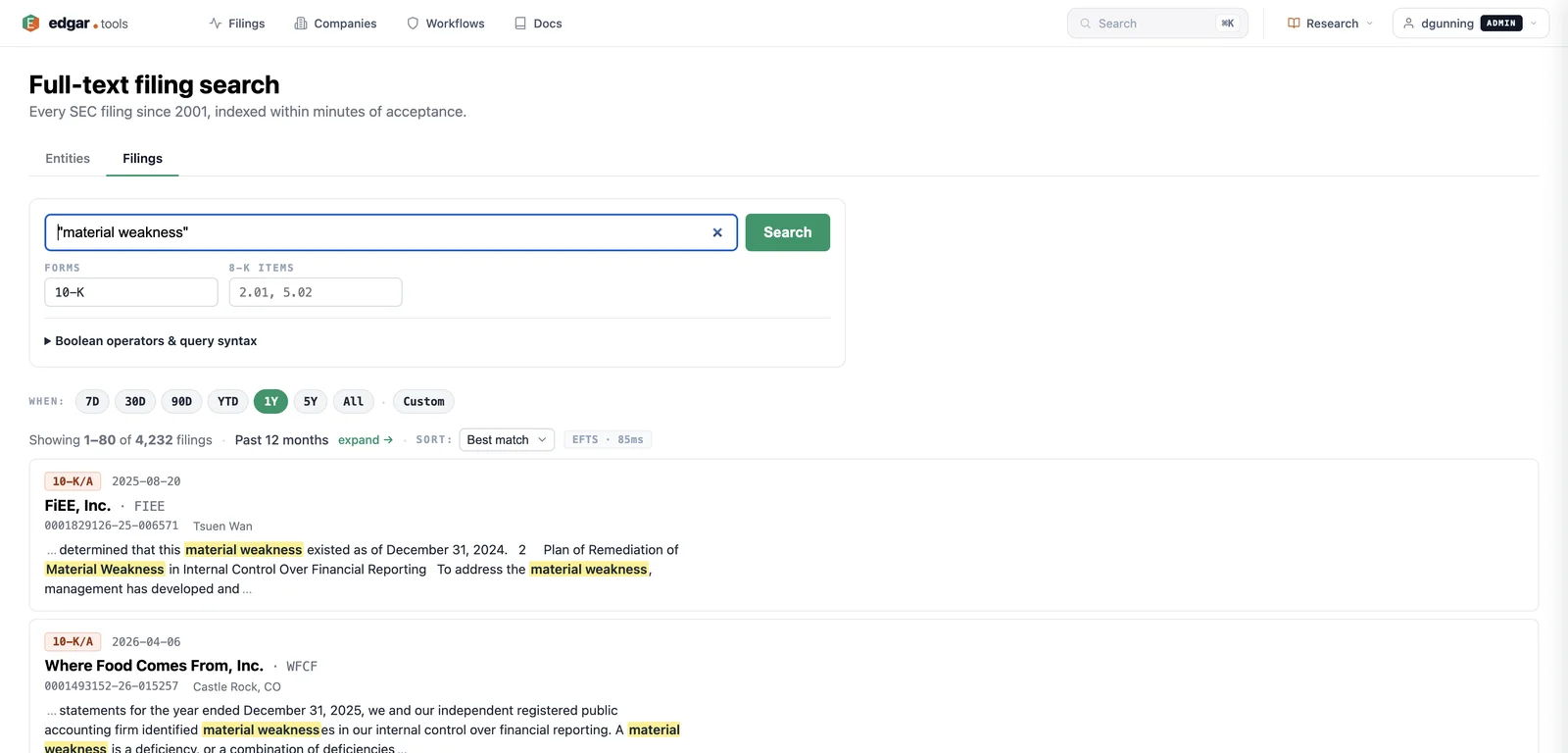Select the 7D time range
This screenshot has height=753, width=1568.
[92, 401]
